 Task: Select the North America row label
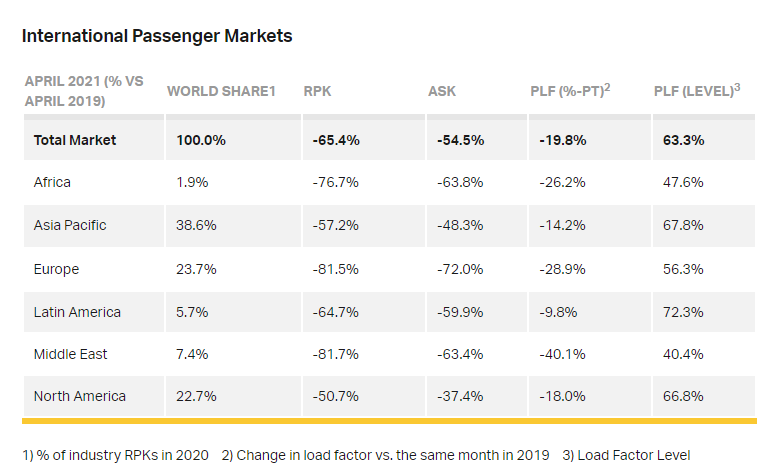click(x=80, y=397)
